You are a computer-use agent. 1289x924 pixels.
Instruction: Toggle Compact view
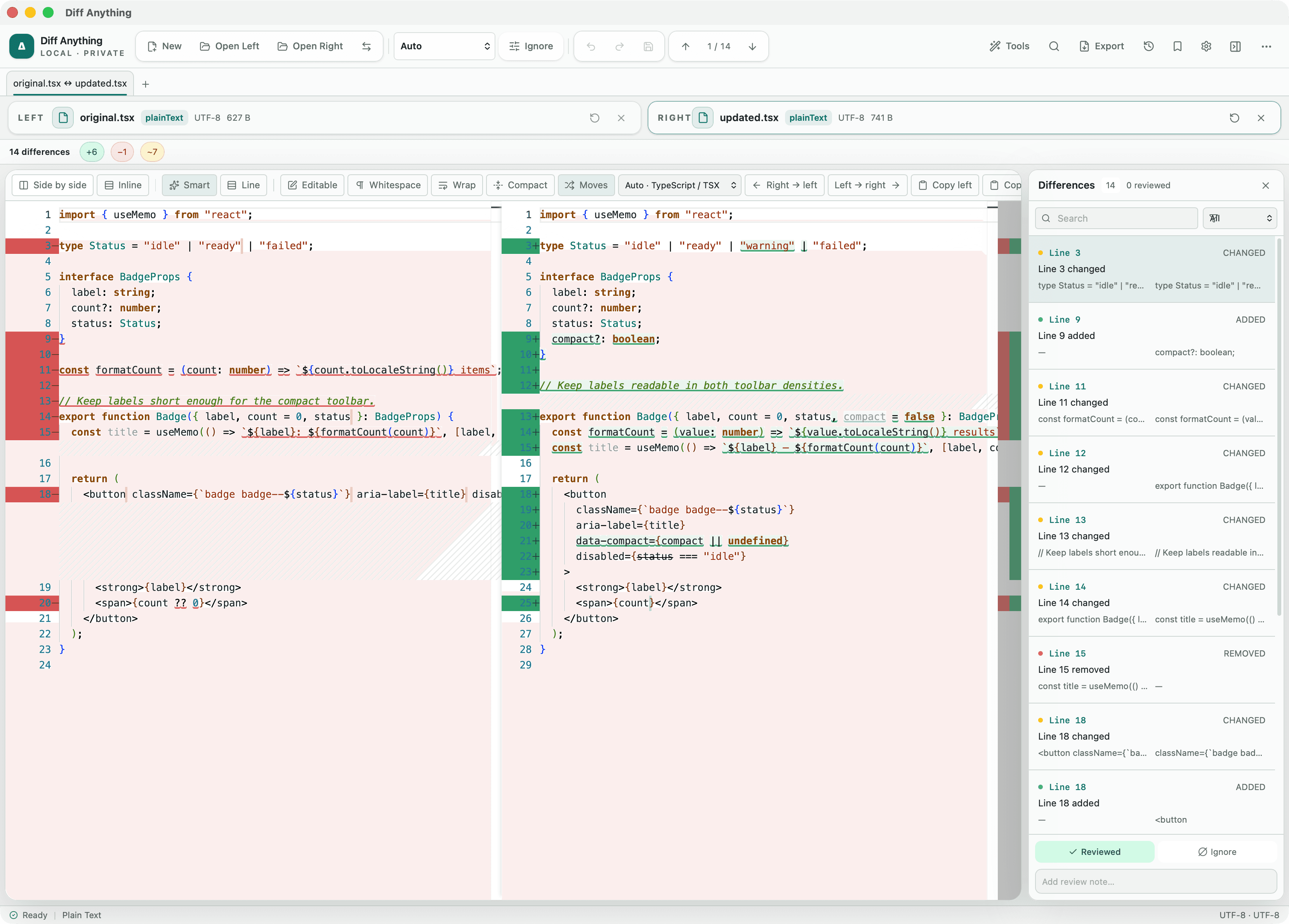click(x=520, y=185)
